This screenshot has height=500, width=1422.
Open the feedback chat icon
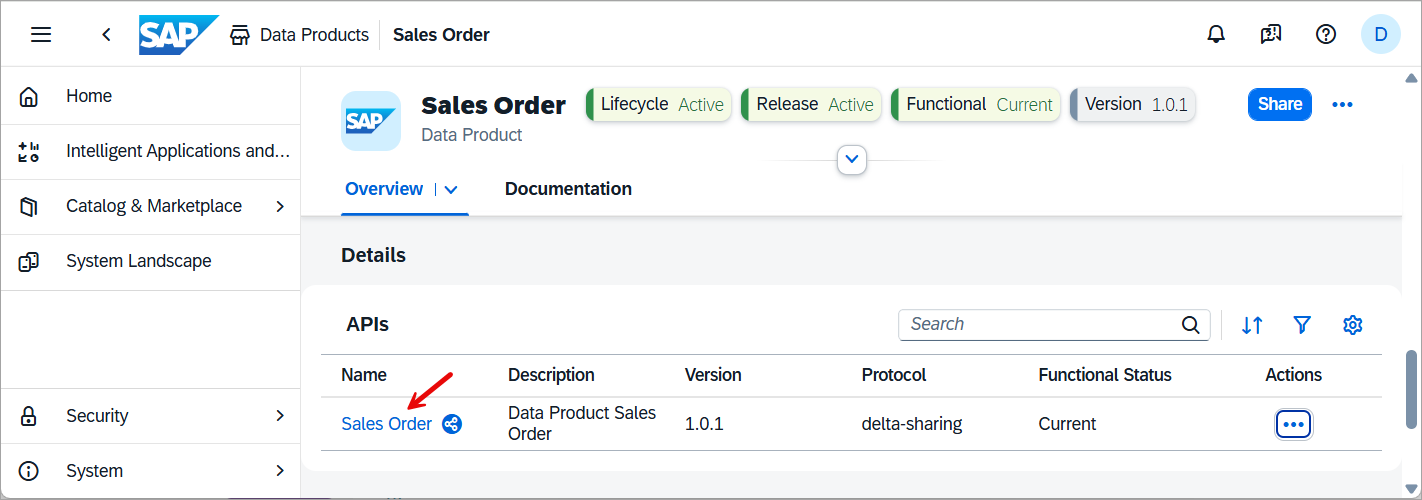(1271, 35)
